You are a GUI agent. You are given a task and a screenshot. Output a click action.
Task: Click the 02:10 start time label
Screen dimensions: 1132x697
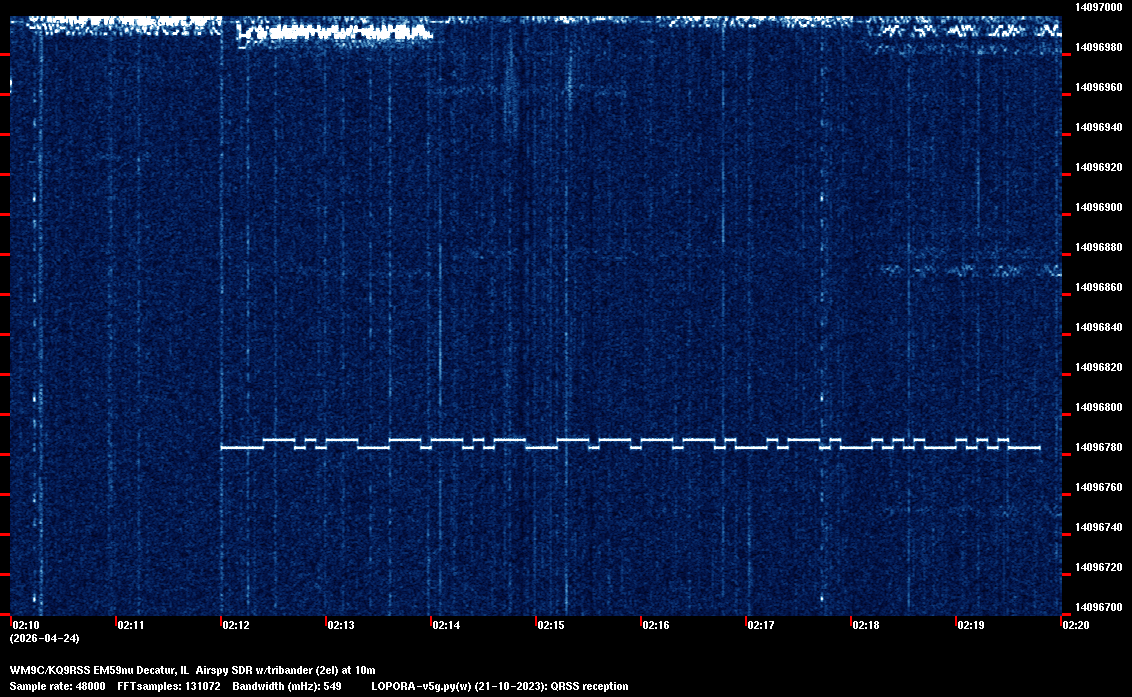click(x=27, y=625)
